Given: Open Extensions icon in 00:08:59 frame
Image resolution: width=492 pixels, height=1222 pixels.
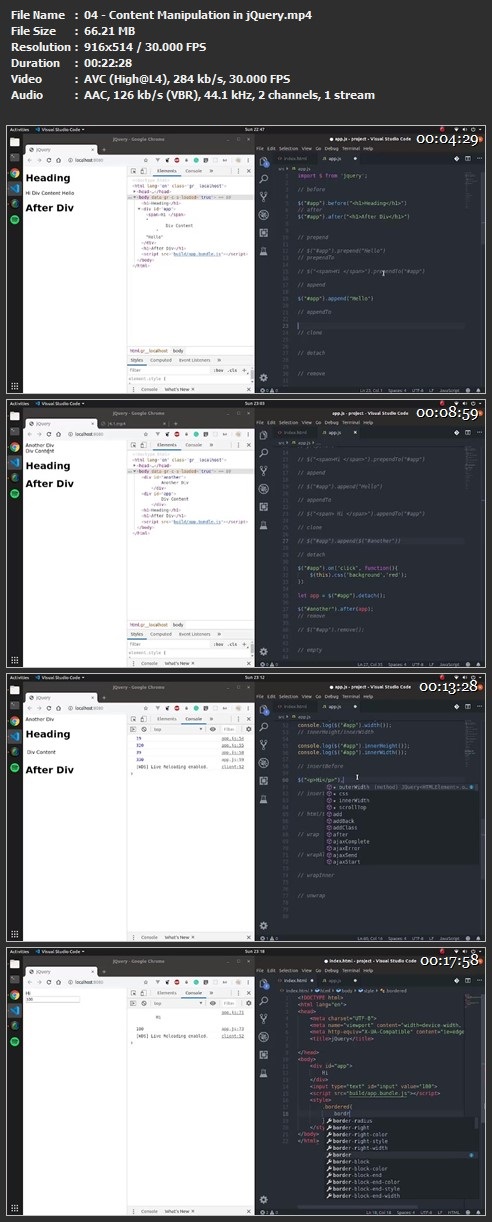Looking at the screenshot, I should click(x=264, y=507).
